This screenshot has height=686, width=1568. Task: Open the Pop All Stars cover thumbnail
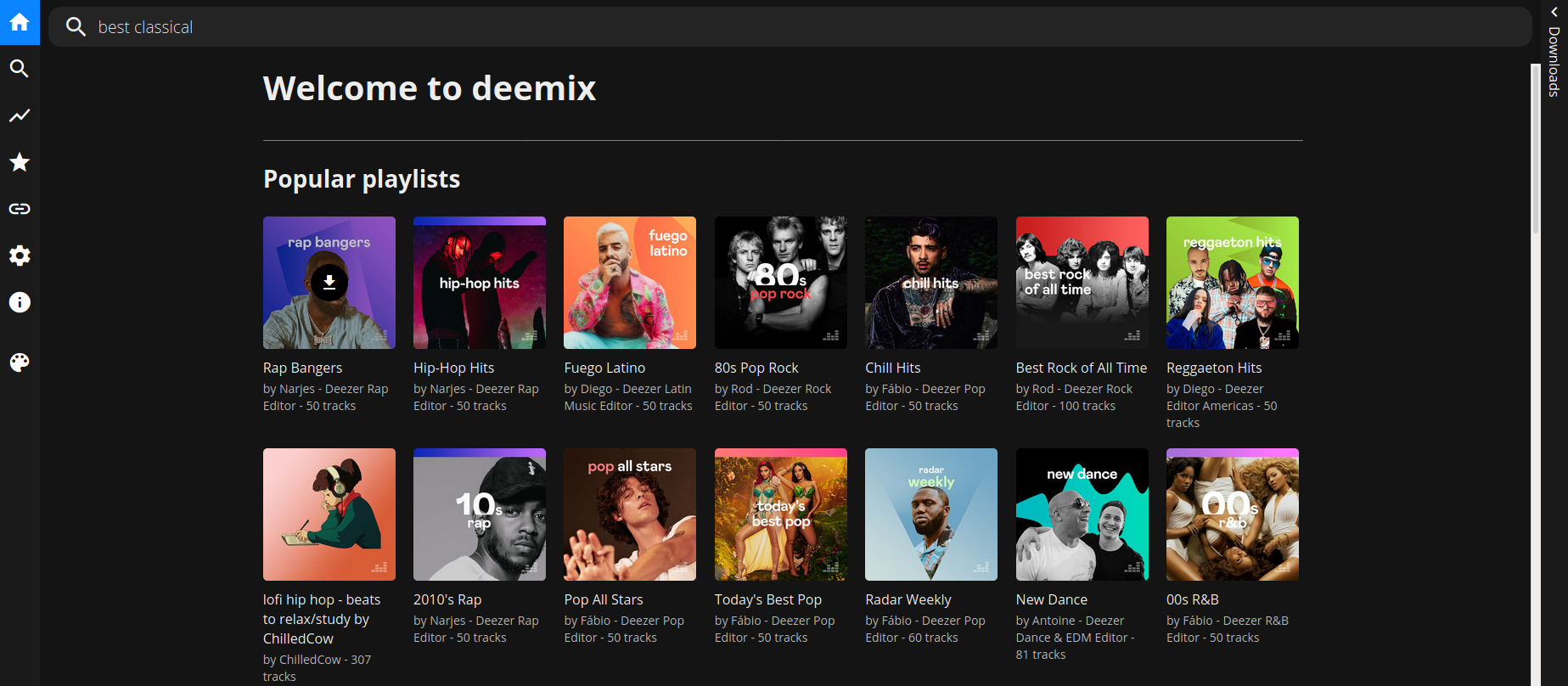click(x=630, y=514)
